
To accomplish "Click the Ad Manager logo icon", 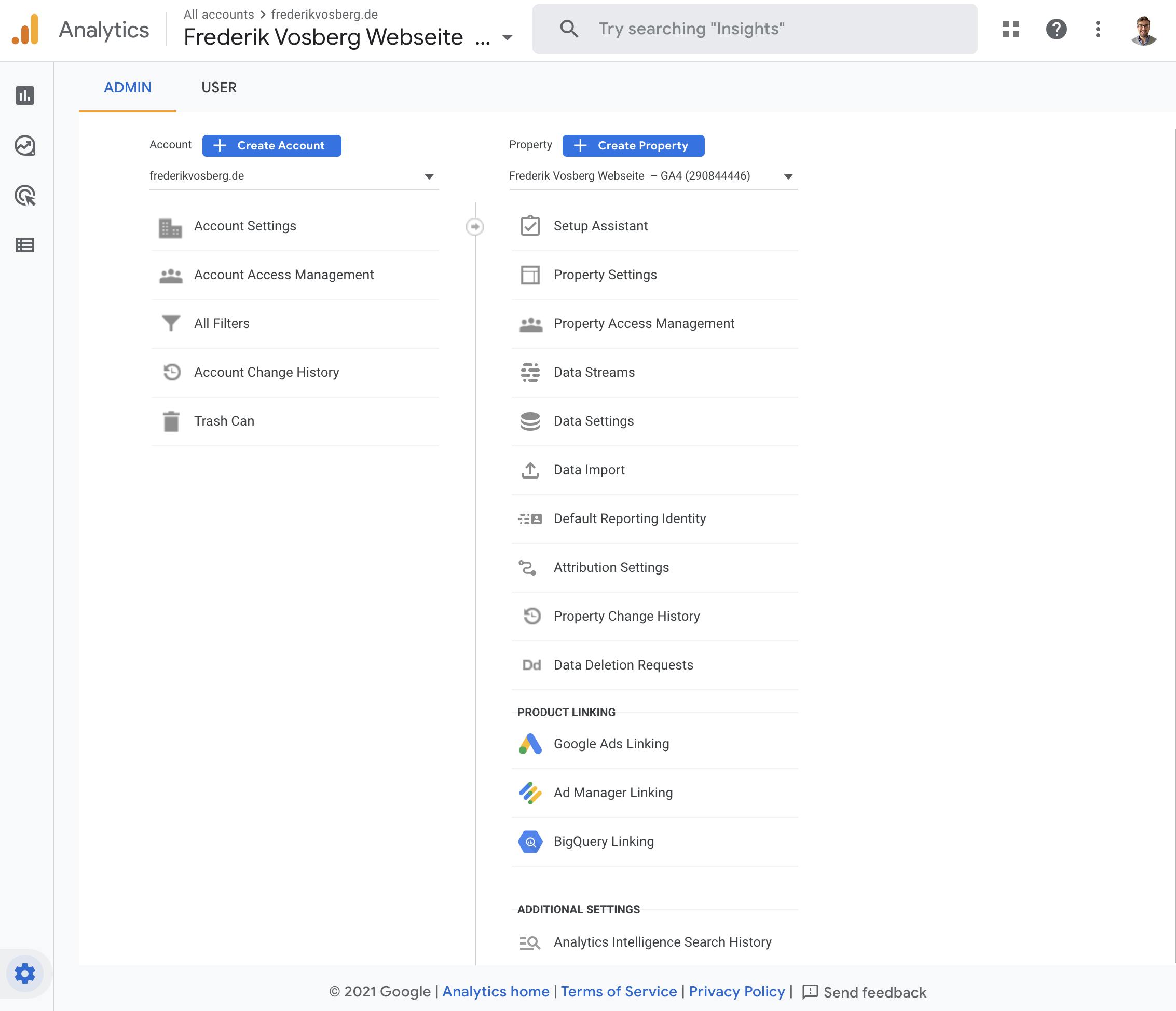I will click(530, 793).
